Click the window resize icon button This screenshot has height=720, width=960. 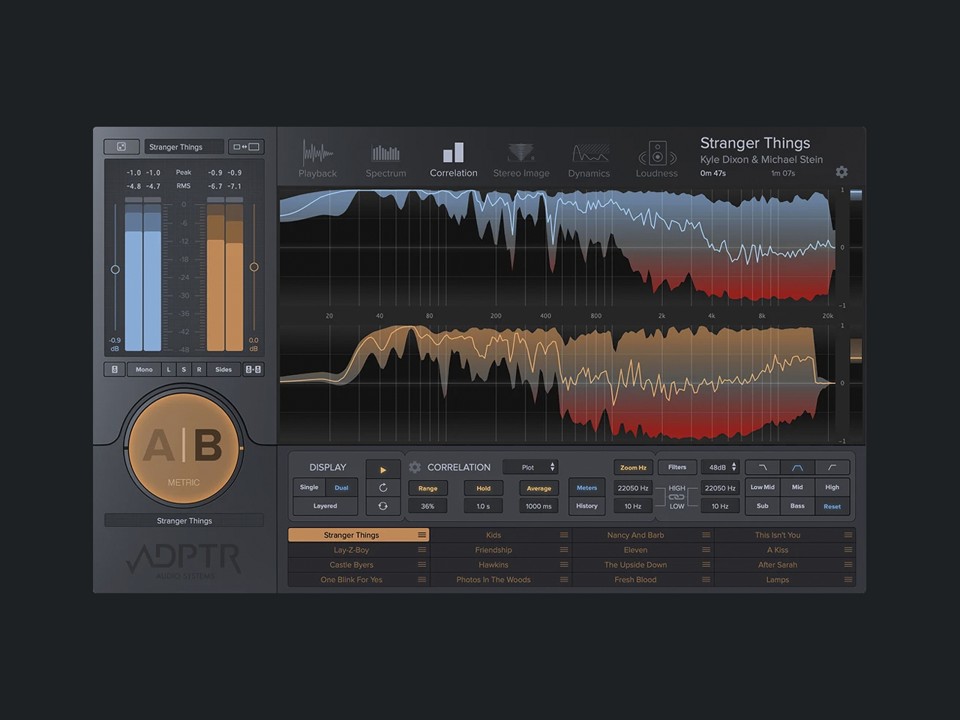tap(246, 147)
